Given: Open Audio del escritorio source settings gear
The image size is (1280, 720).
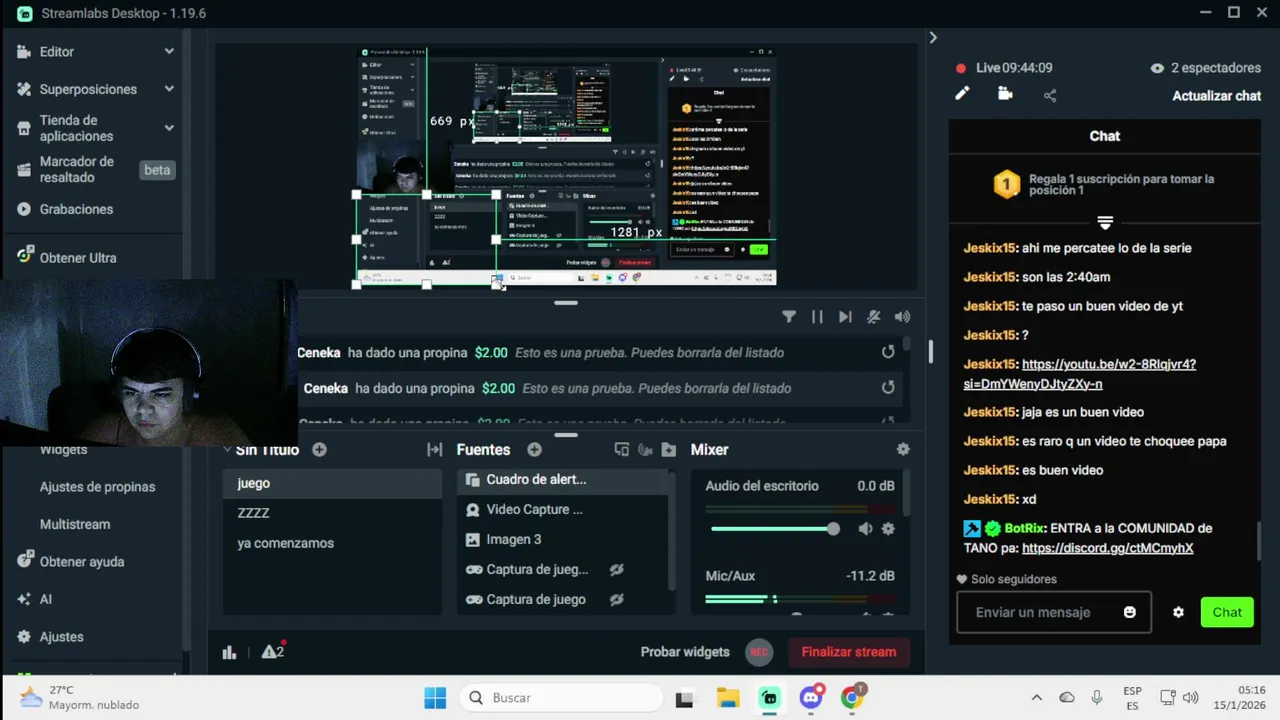Looking at the screenshot, I should coord(888,529).
